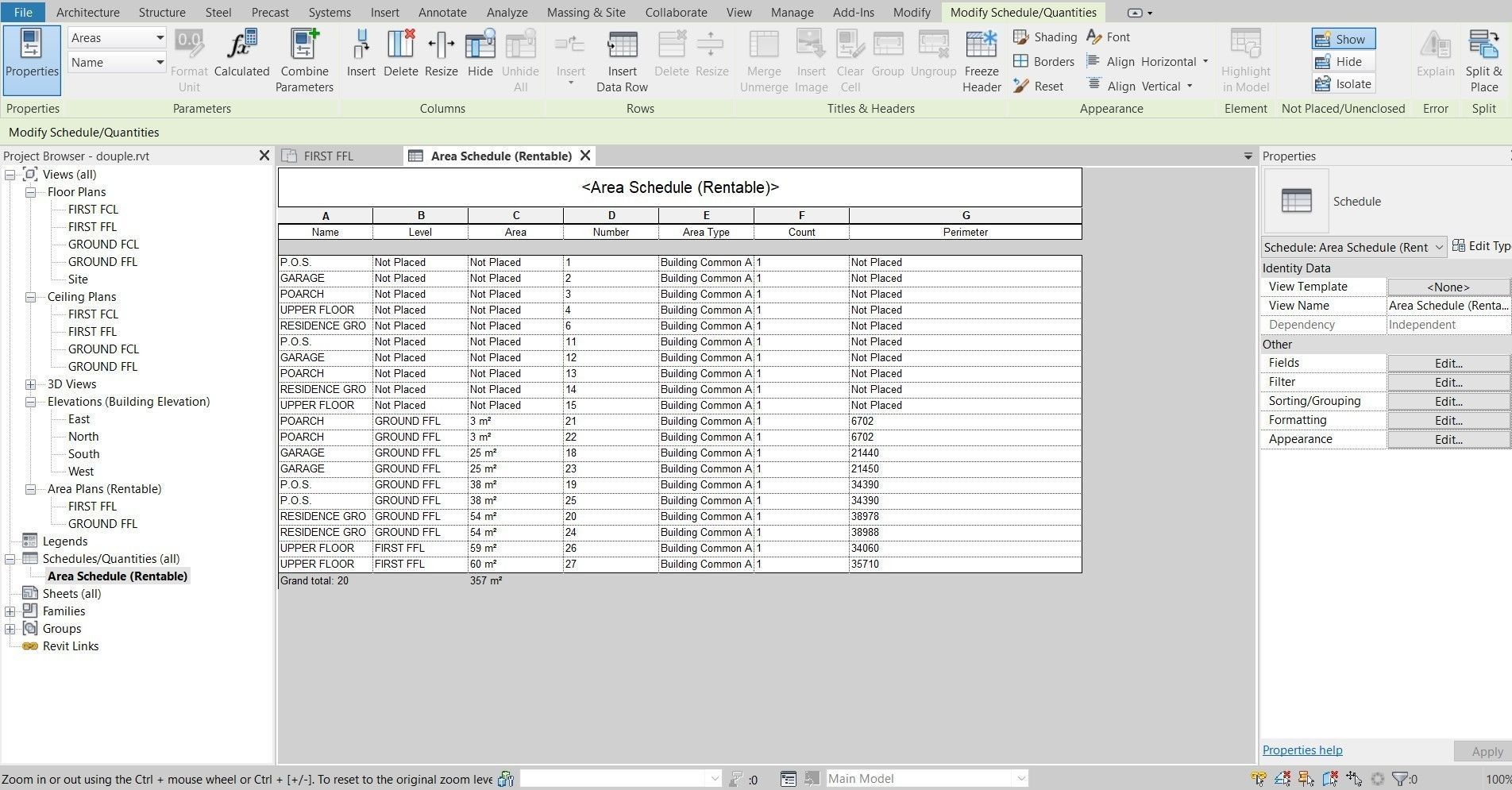Click Hide in Not Placed/Unenclosed panel

tap(1343, 62)
